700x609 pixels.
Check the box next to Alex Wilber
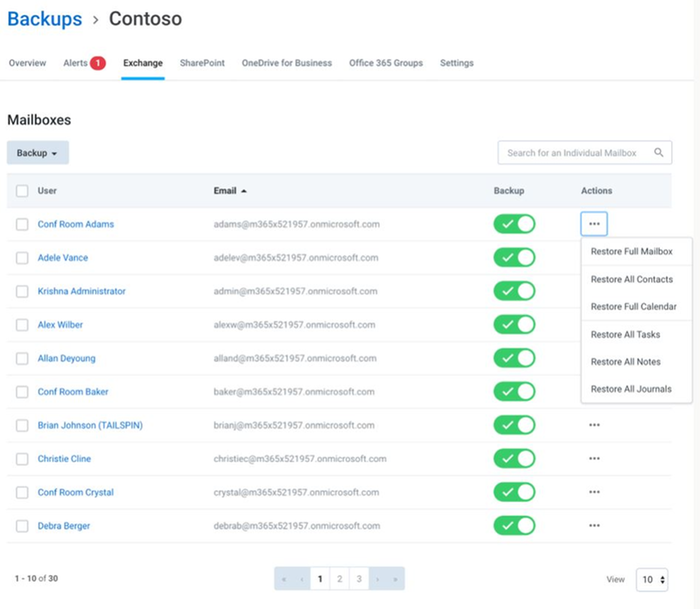[22, 325]
